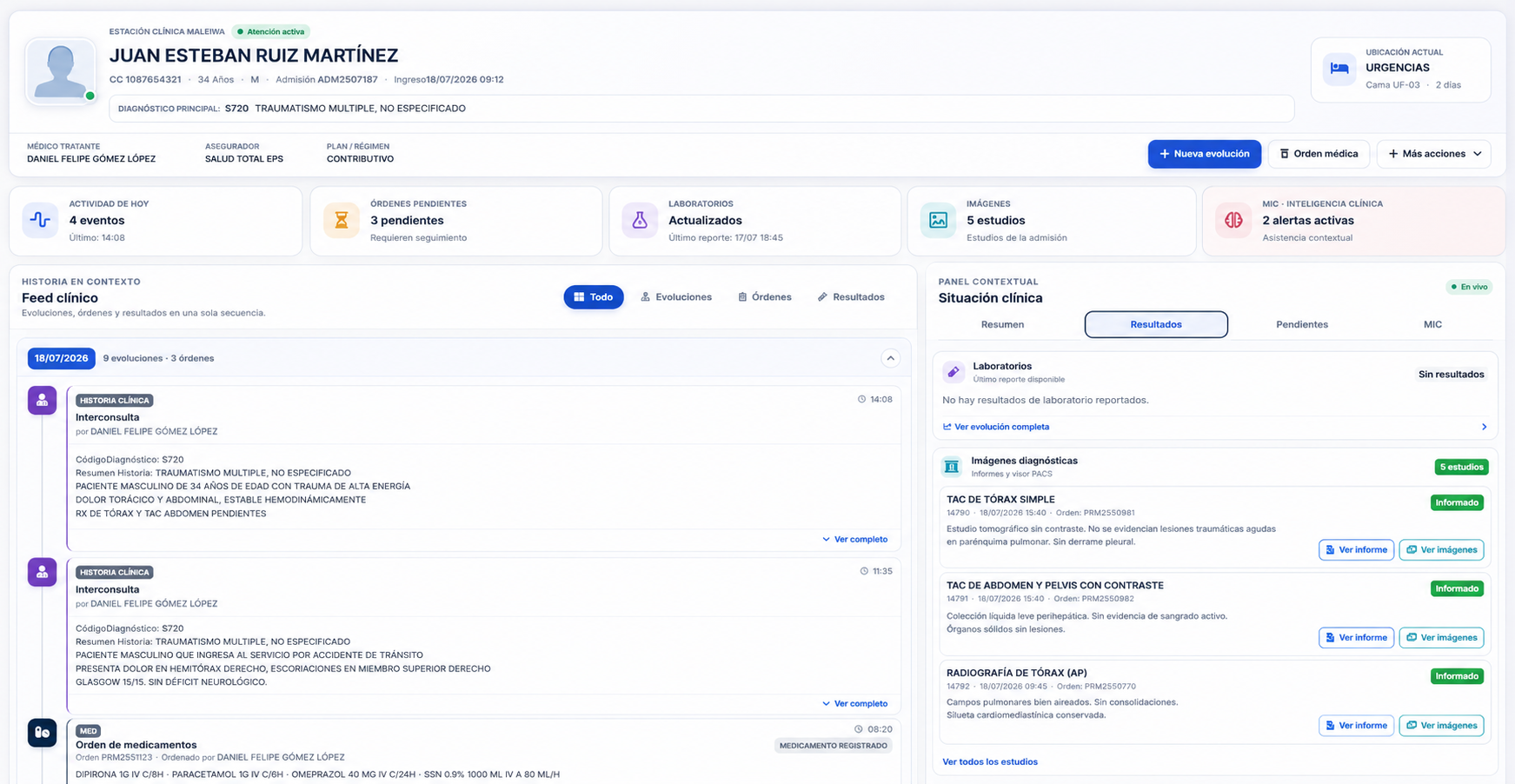Click the Sin resultados label
The width and height of the screenshot is (1515, 784).
tap(1451, 375)
